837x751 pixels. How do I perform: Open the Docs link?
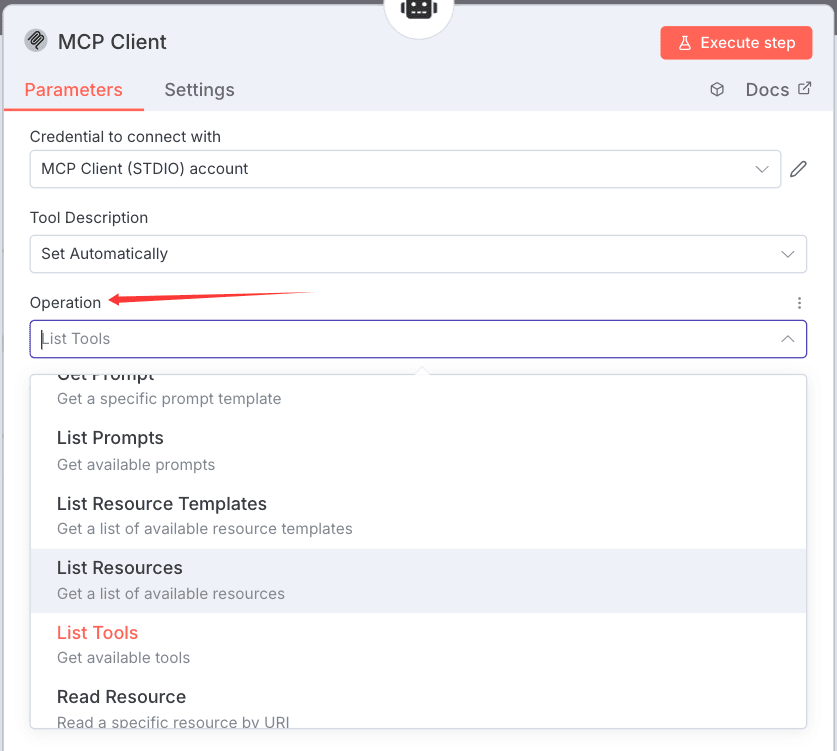[x=778, y=90]
